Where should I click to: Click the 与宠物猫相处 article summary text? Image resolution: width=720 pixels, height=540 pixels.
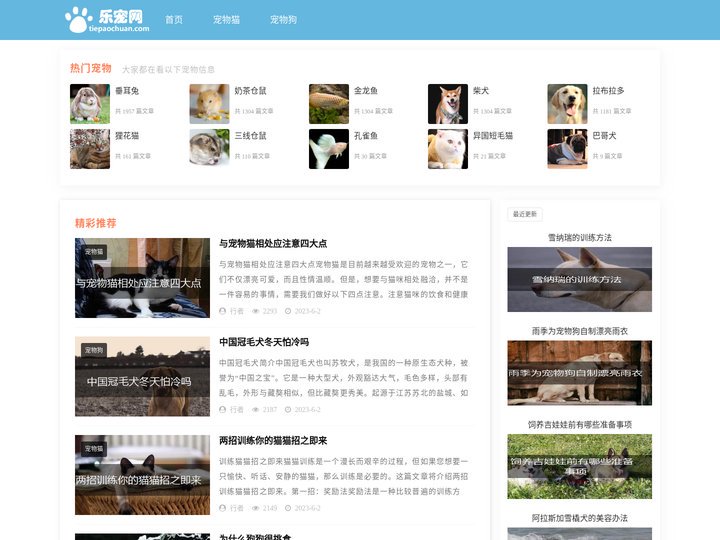[343, 279]
